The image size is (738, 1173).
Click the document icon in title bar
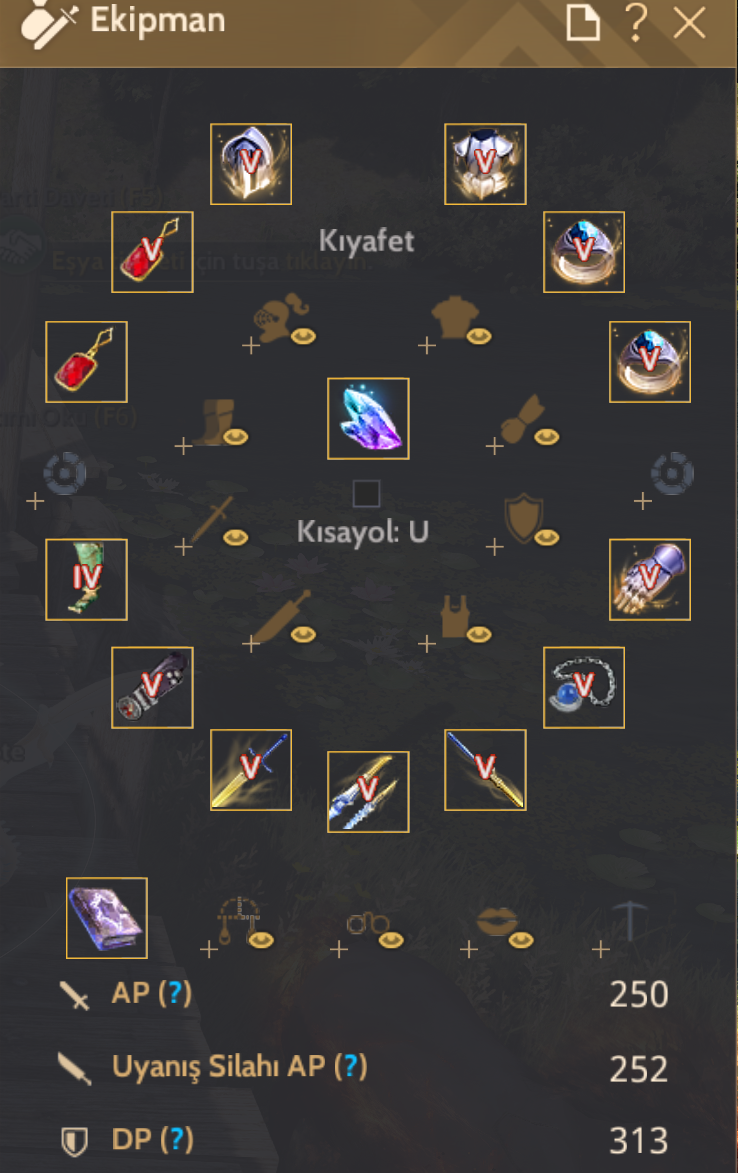click(583, 22)
